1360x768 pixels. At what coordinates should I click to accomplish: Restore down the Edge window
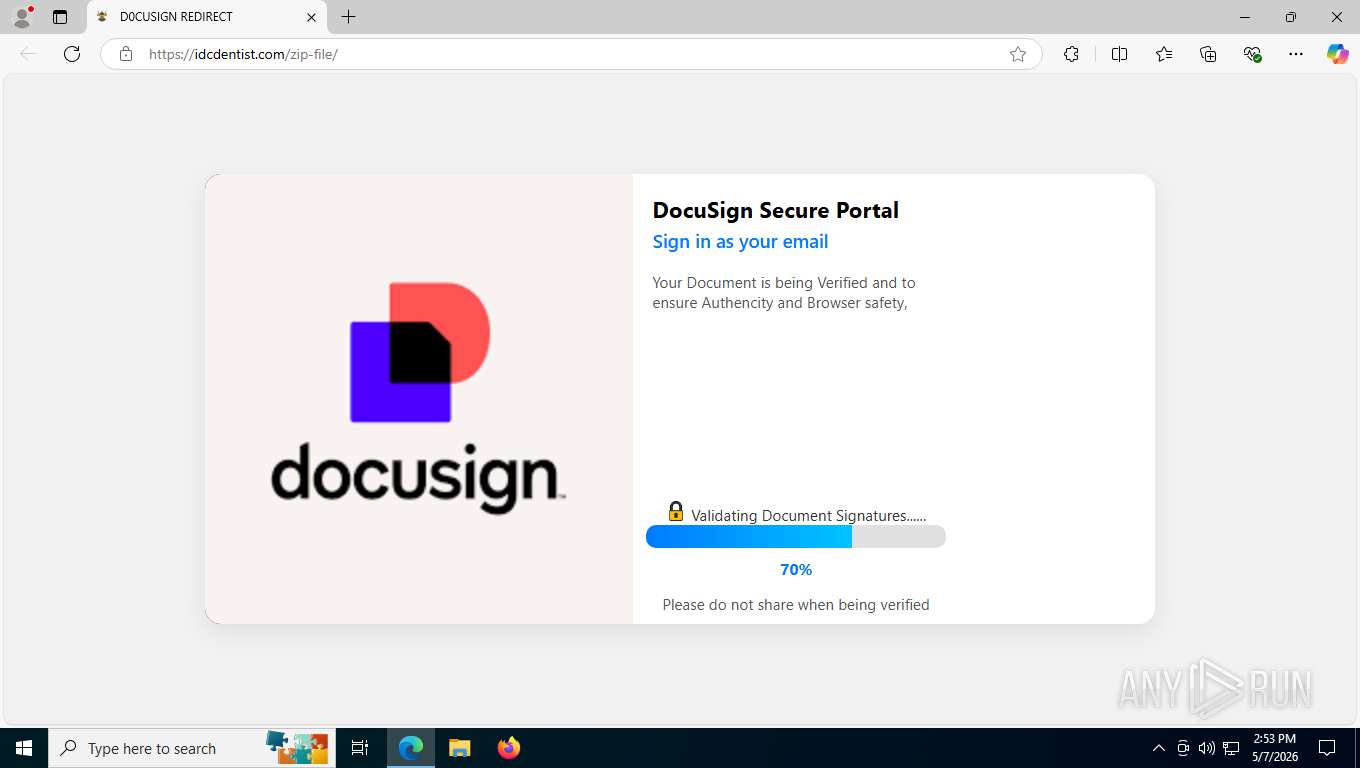[1291, 17]
